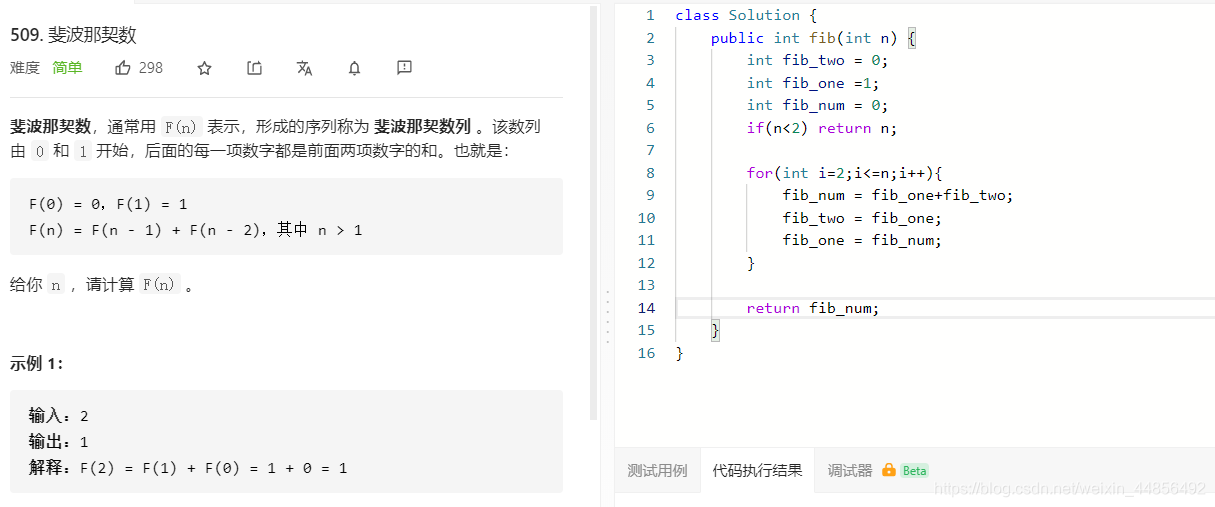The height and width of the screenshot is (507, 1215).
Task: Click the 'int fib_num = 0;' line
Action: click(x=817, y=105)
